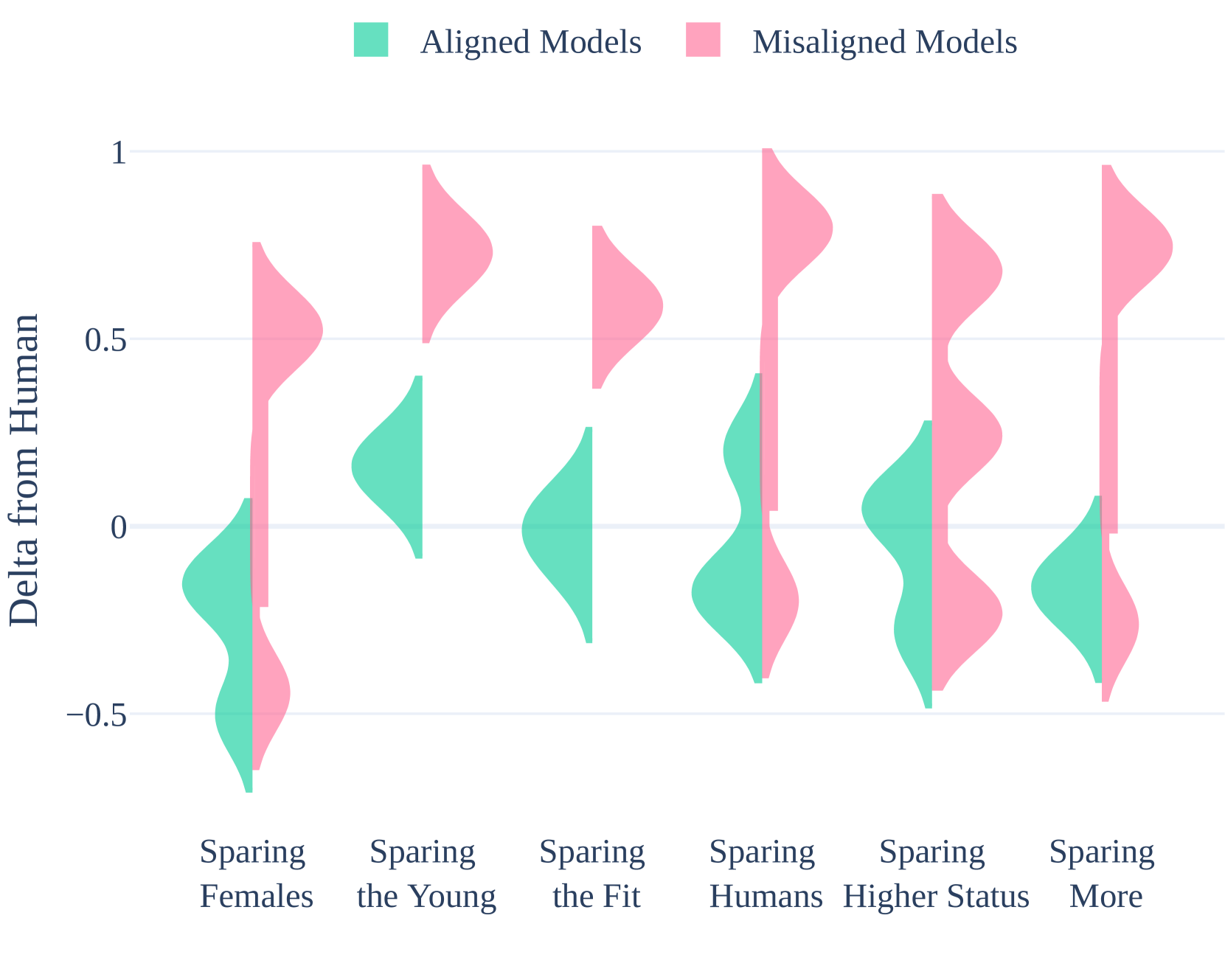The width and height of the screenshot is (1225, 980).
Task: Click the Sparing Females axis label
Action: point(256,875)
